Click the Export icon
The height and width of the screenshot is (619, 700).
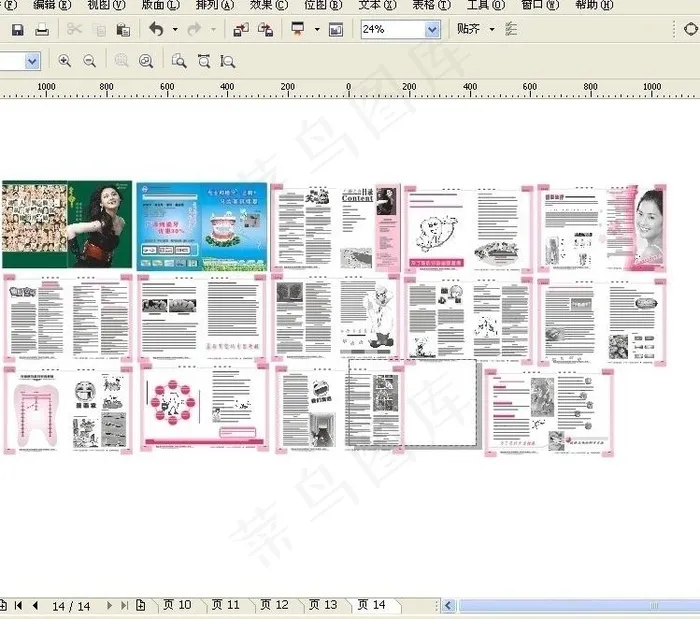pyautogui.click(x=265, y=30)
